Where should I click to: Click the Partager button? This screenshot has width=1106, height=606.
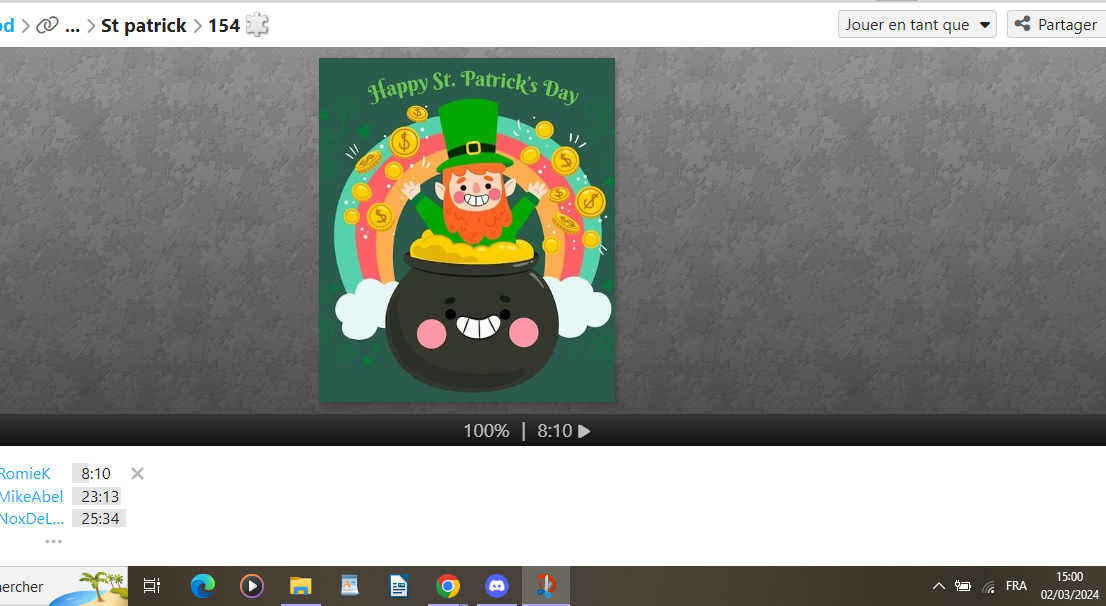[1056, 25]
